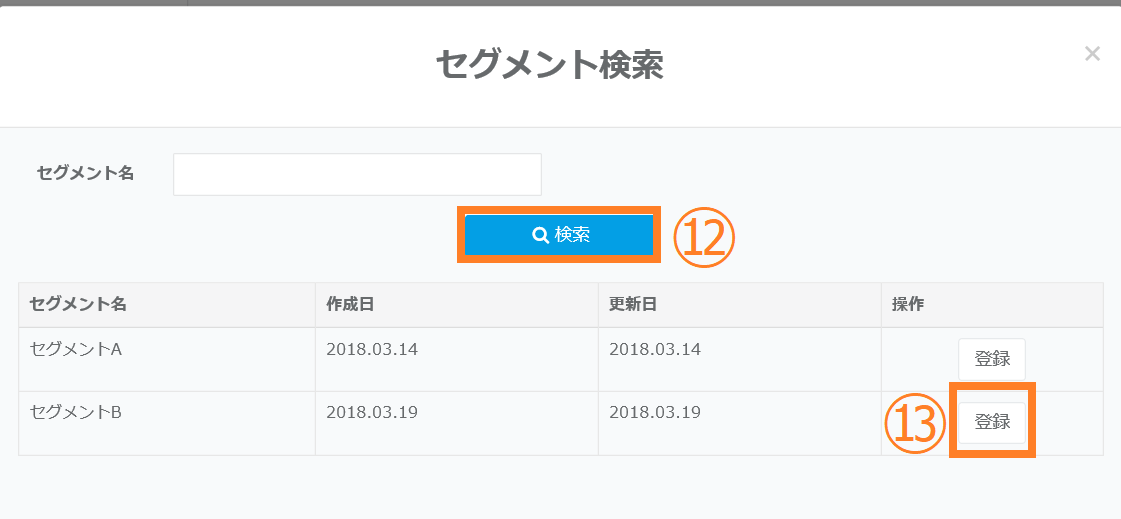Click the 作成日 column header
This screenshot has height=519, width=1121.
[x=350, y=304]
